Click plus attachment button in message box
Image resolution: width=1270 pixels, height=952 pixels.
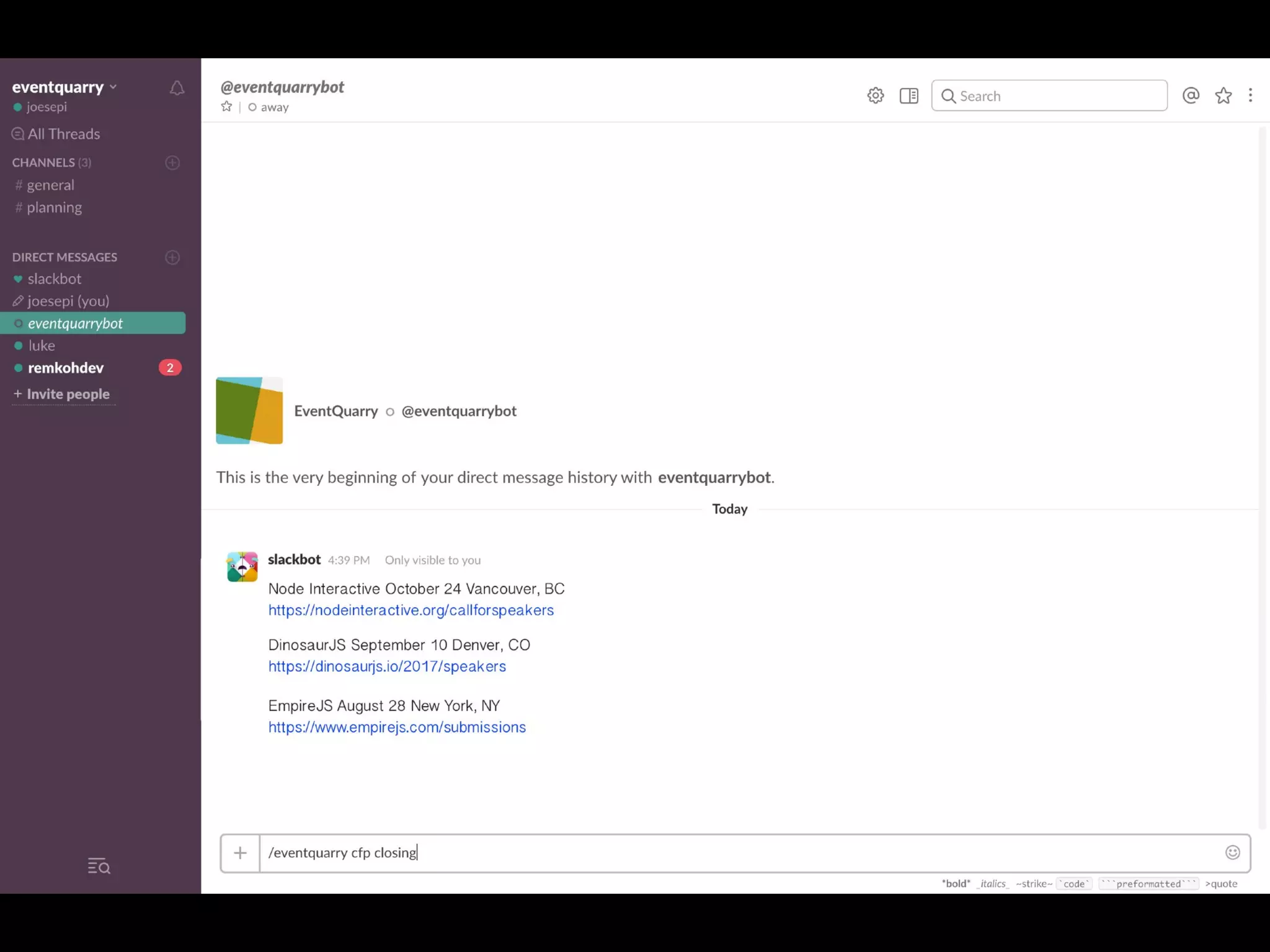click(241, 853)
